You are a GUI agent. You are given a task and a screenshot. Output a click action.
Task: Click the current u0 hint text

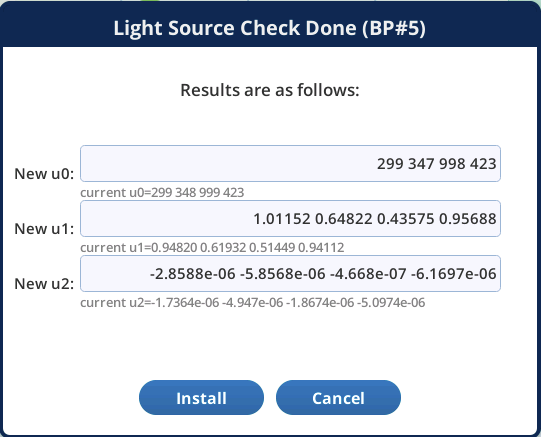click(x=162, y=192)
